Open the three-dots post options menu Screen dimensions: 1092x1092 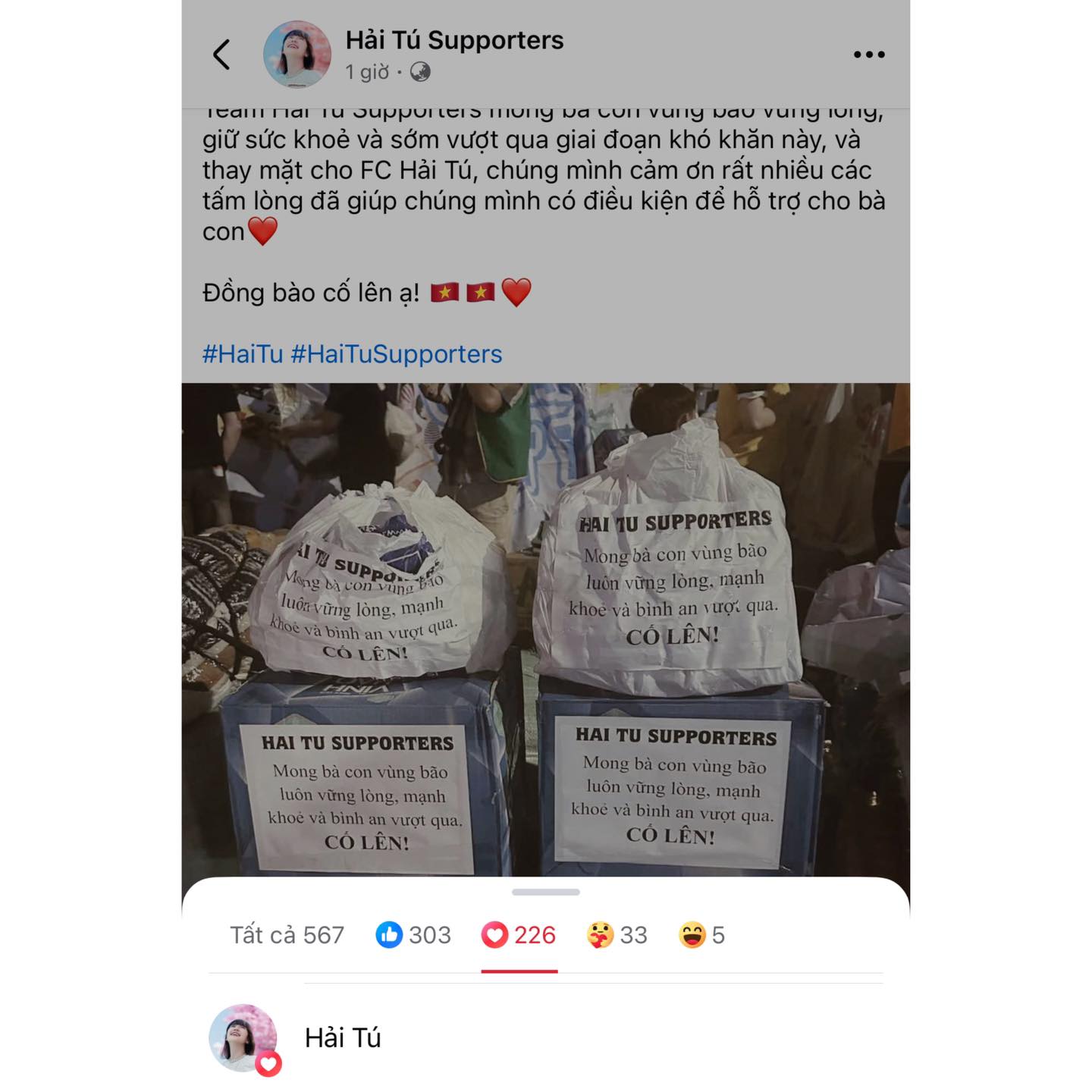tap(869, 55)
